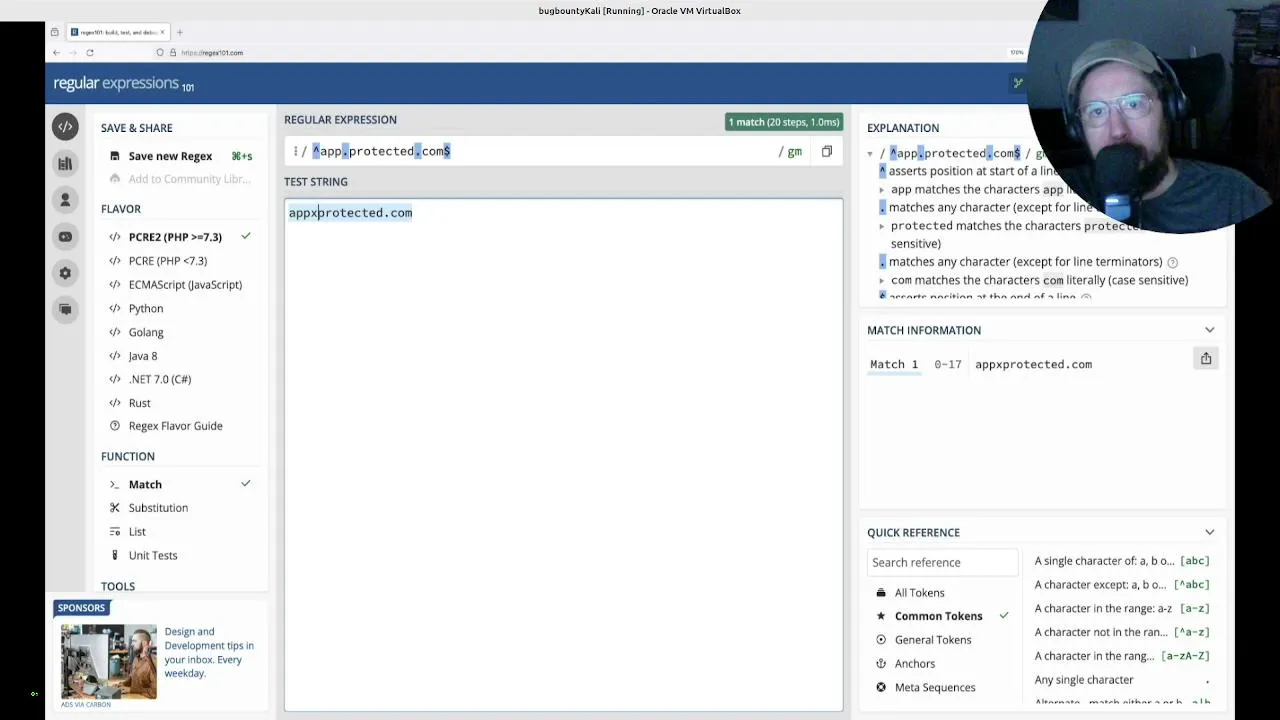The width and height of the screenshot is (1280, 720).
Task: Collapse the Match Information panel
Action: [1210, 330]
